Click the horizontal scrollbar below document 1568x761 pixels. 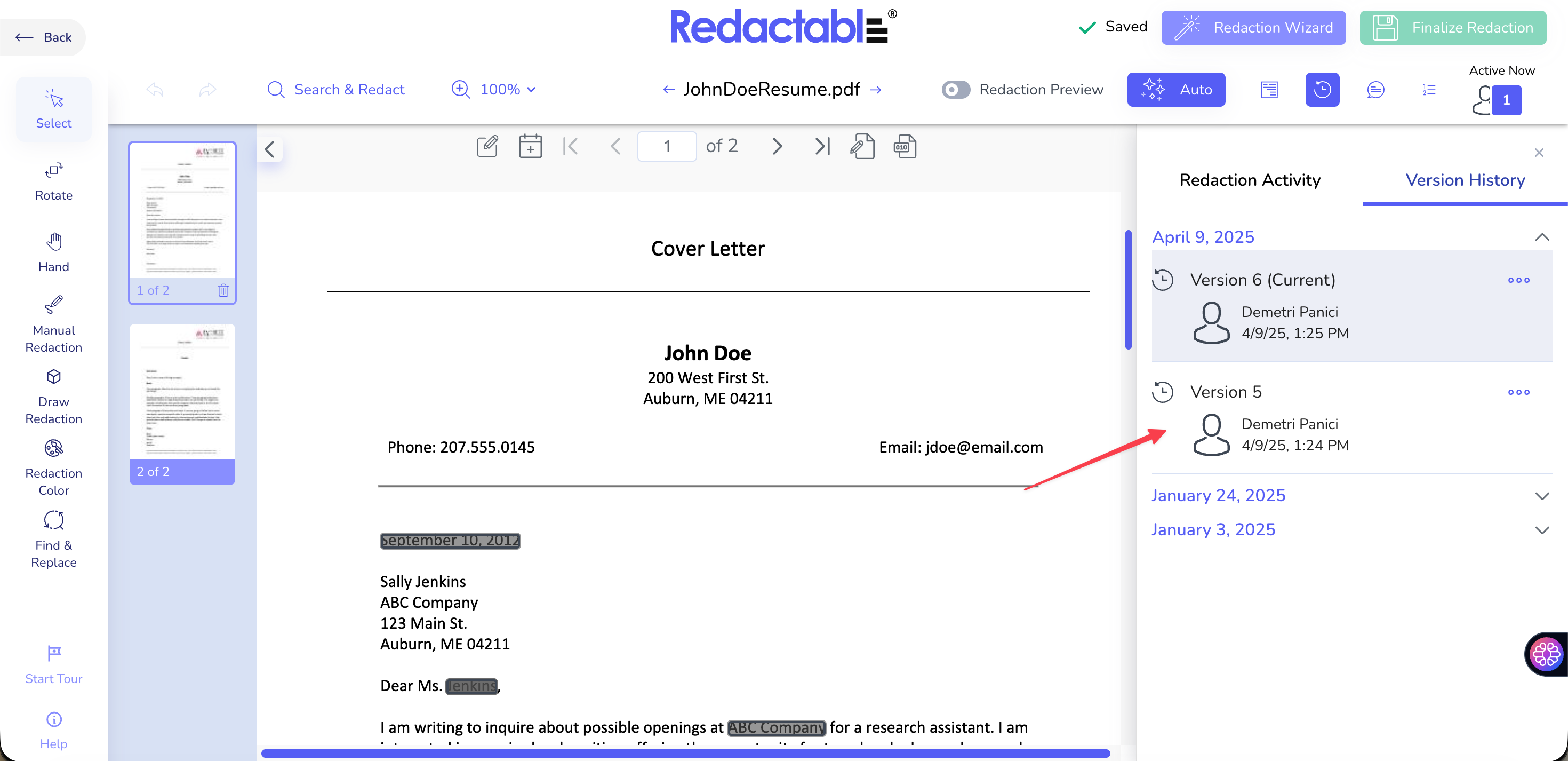point(685,754)
